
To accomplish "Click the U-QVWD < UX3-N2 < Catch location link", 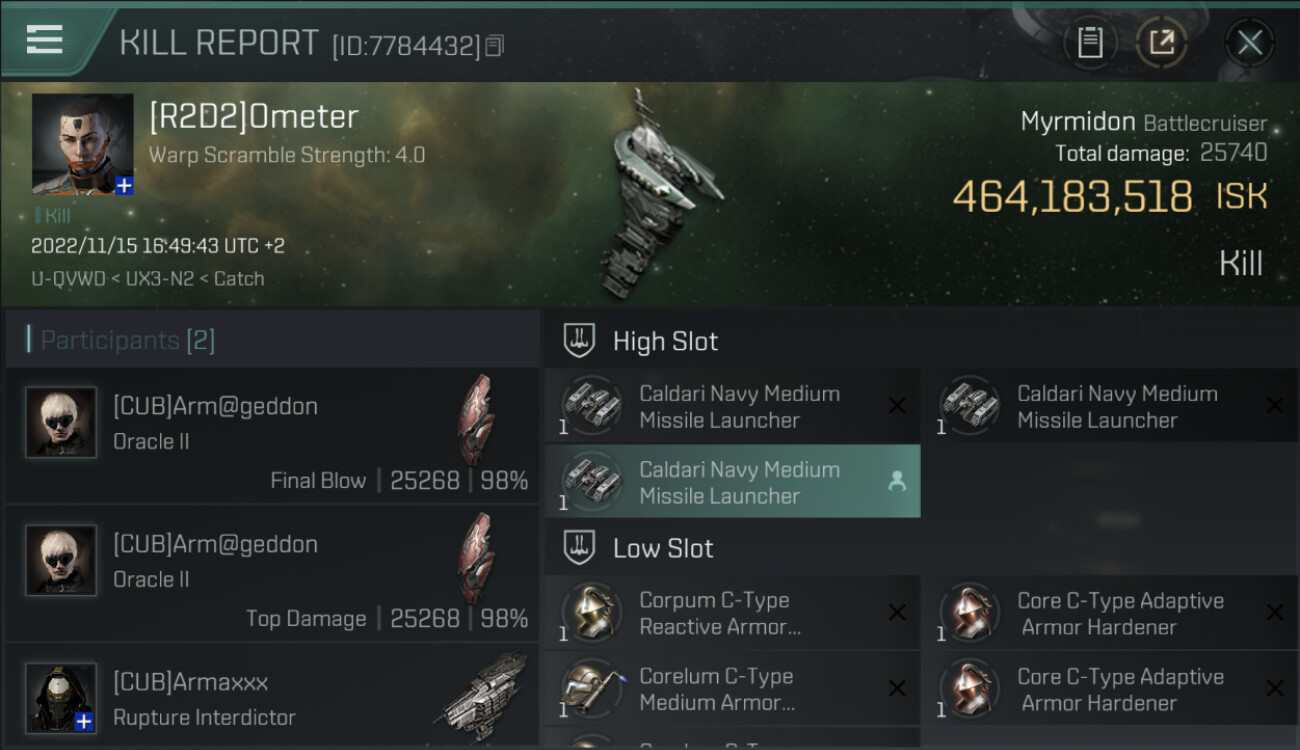I will pyautogui.click(x=148, y=279).
